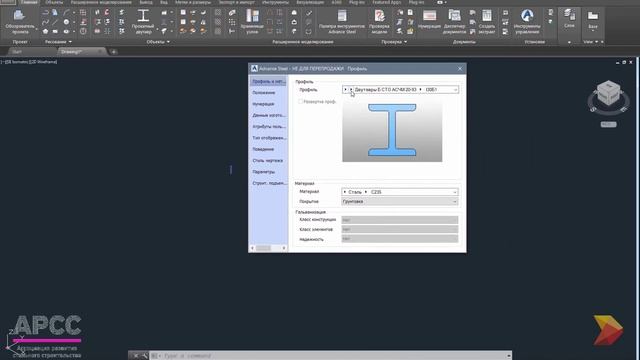This screenshot has width=640, height=360.
Task: Open steel grade arrow before C235
Action: point(366,192)
